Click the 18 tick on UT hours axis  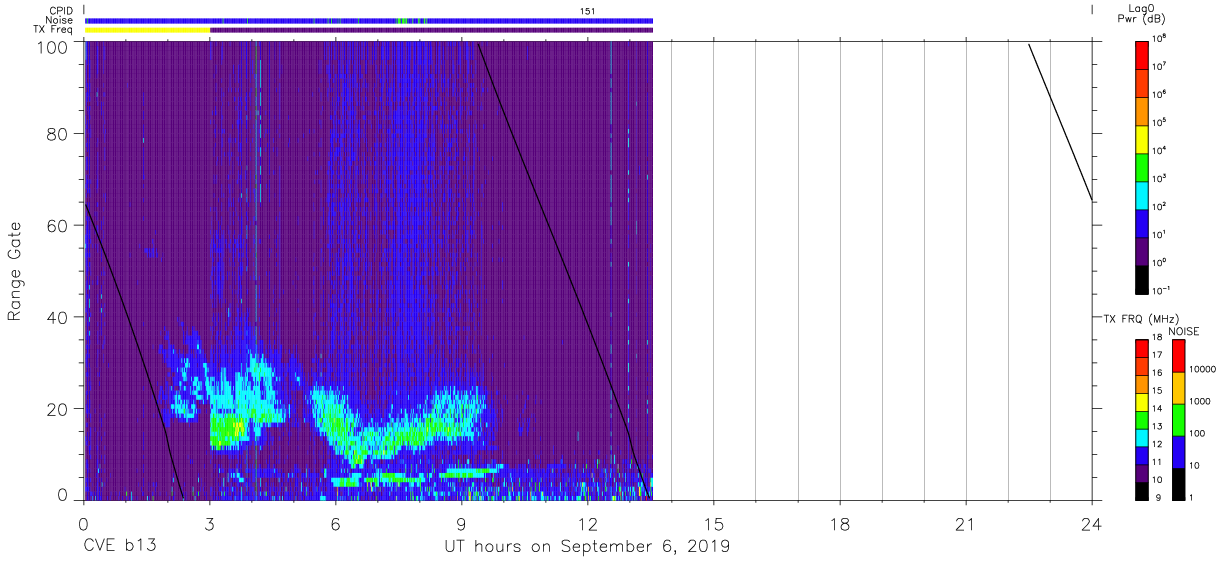[x=839, y=523]
